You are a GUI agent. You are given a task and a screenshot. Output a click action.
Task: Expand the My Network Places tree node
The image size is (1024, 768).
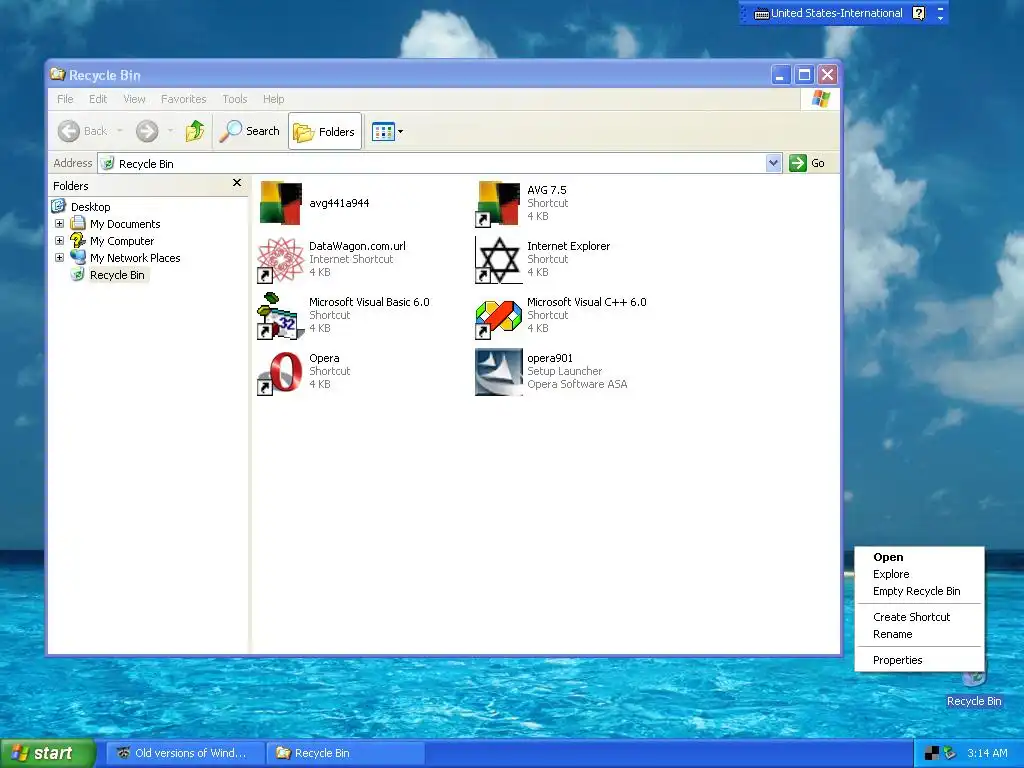[59, 257]
